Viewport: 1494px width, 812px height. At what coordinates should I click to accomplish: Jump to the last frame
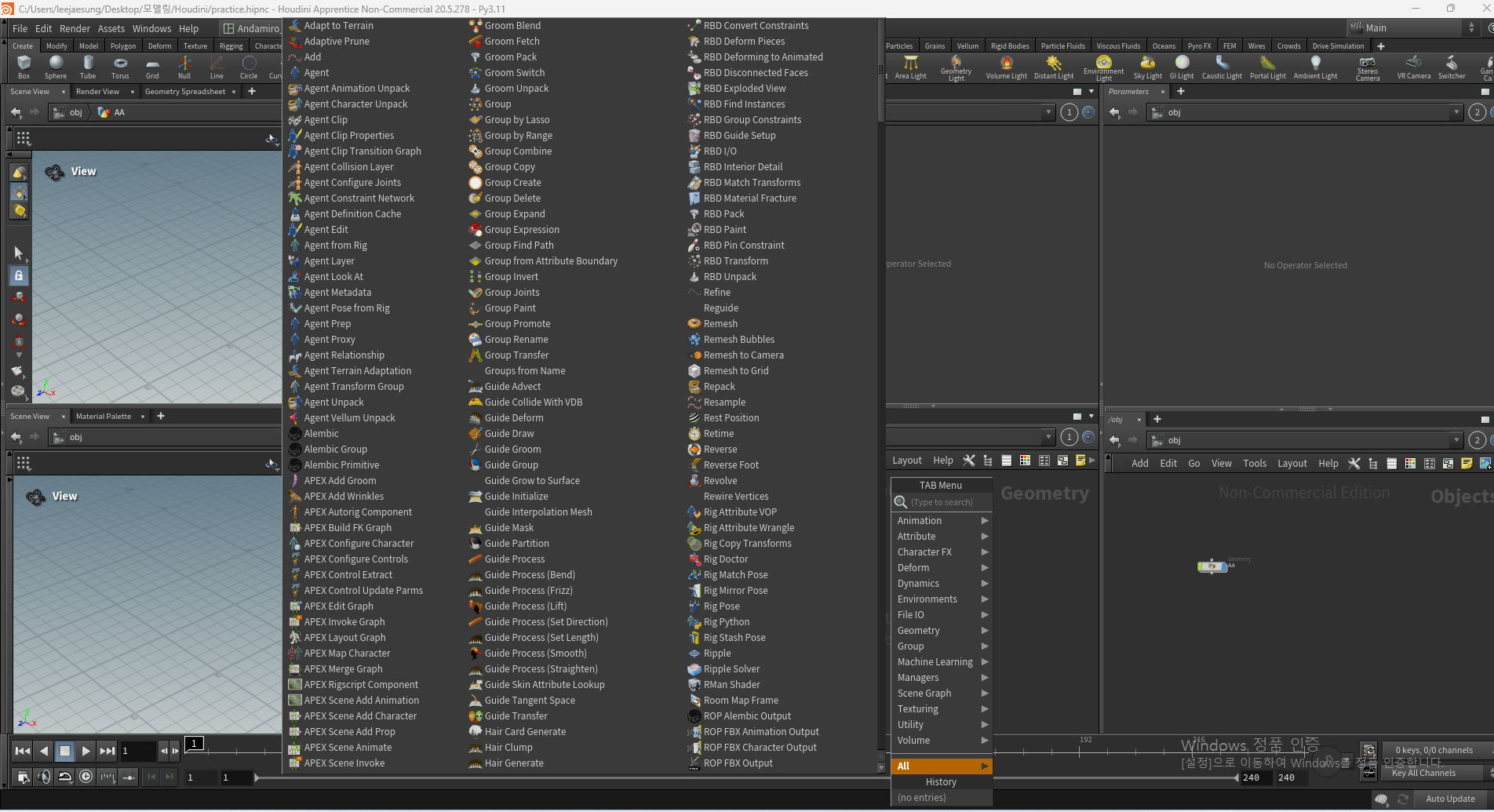coord(107,751)
